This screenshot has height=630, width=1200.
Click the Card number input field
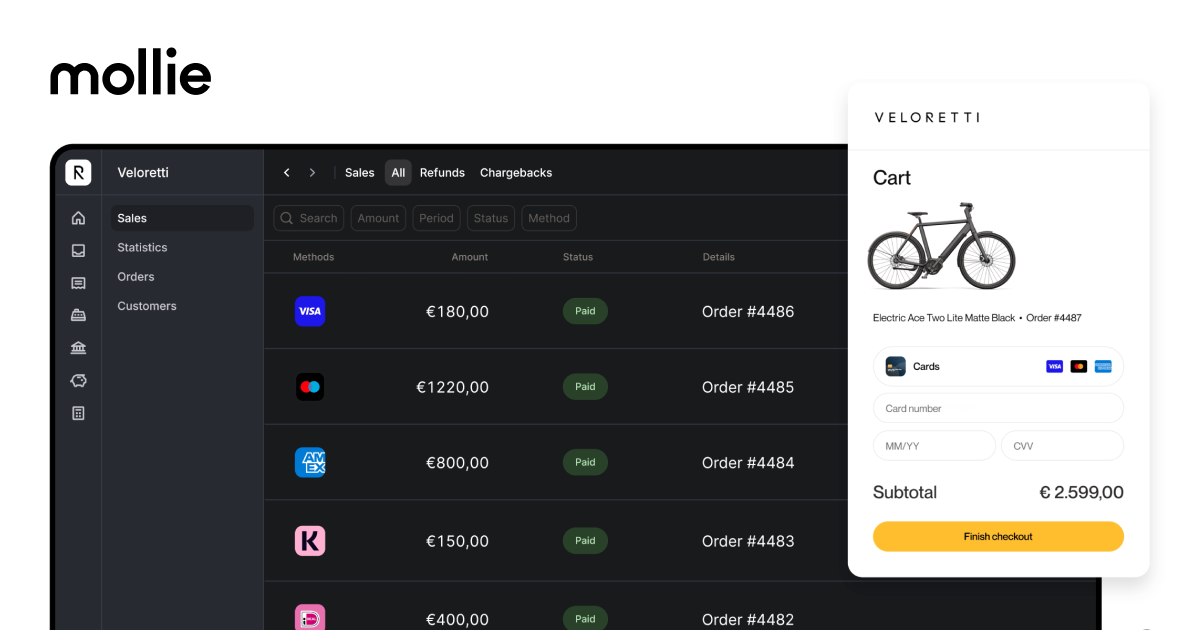coord(998,408)
